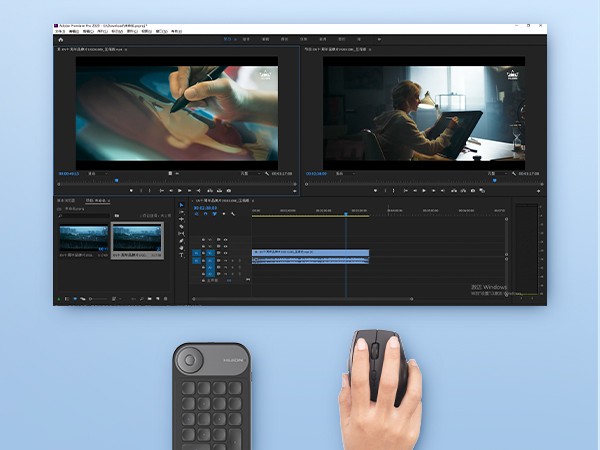Toggle Linked Selection in timeline
Screen dimensions: 600x450
pos(215,214)
